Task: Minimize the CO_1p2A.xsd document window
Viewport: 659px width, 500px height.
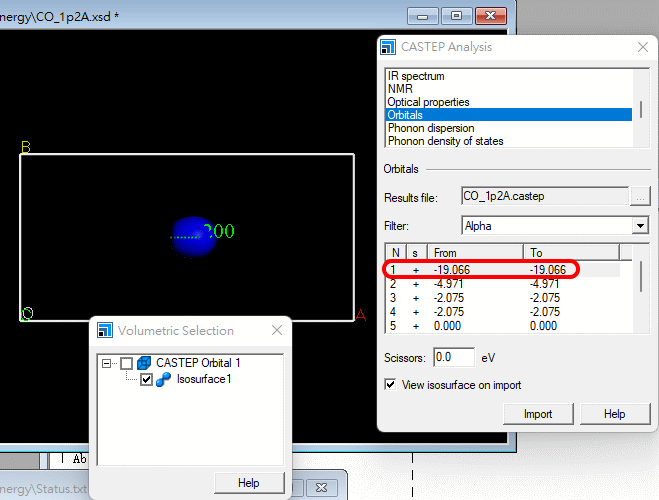Action: pyautogui.click(x=423, y=16)
